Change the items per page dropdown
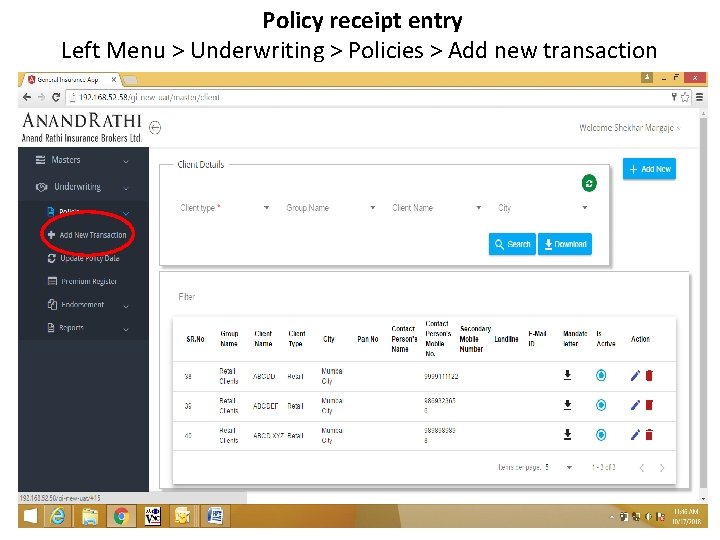Image resolution: width=720 pixels, height=540 pixels. (x=559, y=467)
